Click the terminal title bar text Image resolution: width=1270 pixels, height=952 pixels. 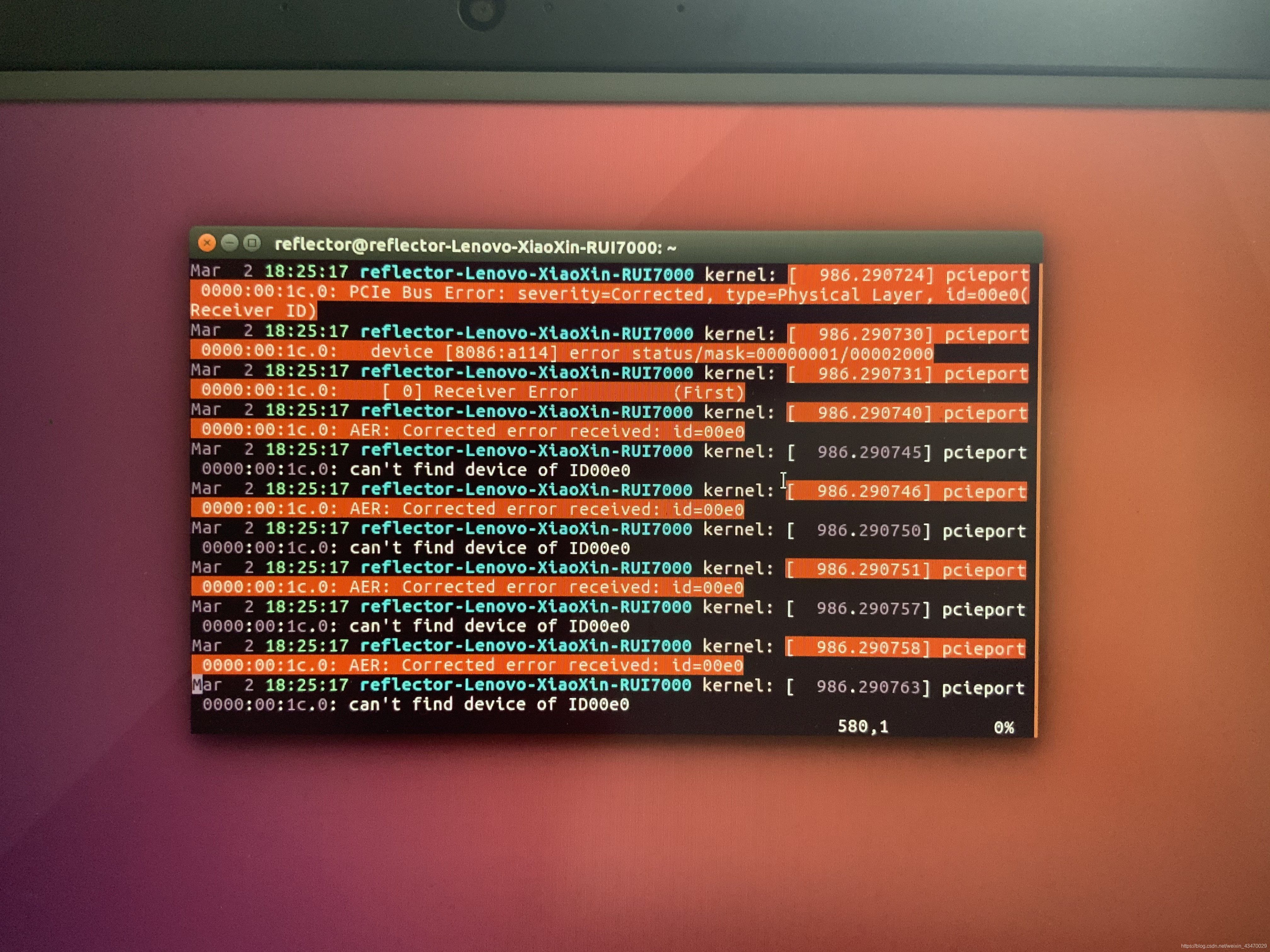[x=475, y=246]
